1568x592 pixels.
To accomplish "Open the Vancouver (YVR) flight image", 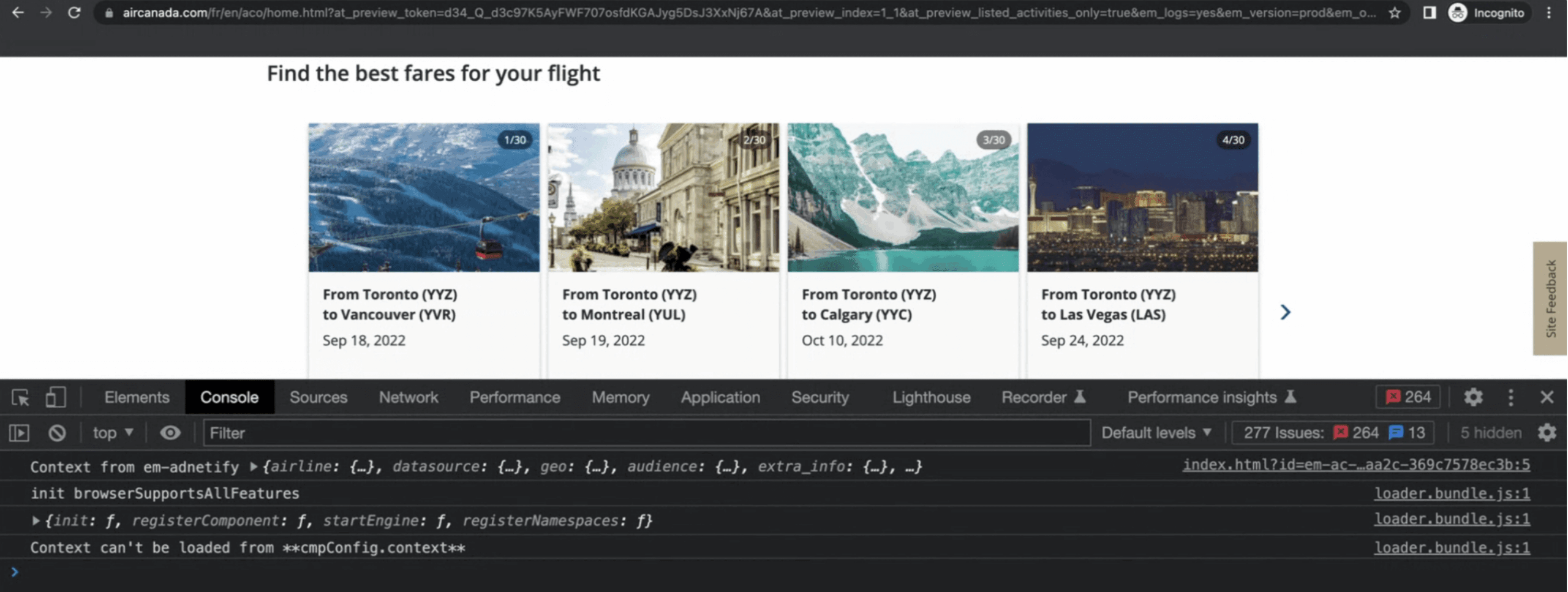I will click(424, 197).
